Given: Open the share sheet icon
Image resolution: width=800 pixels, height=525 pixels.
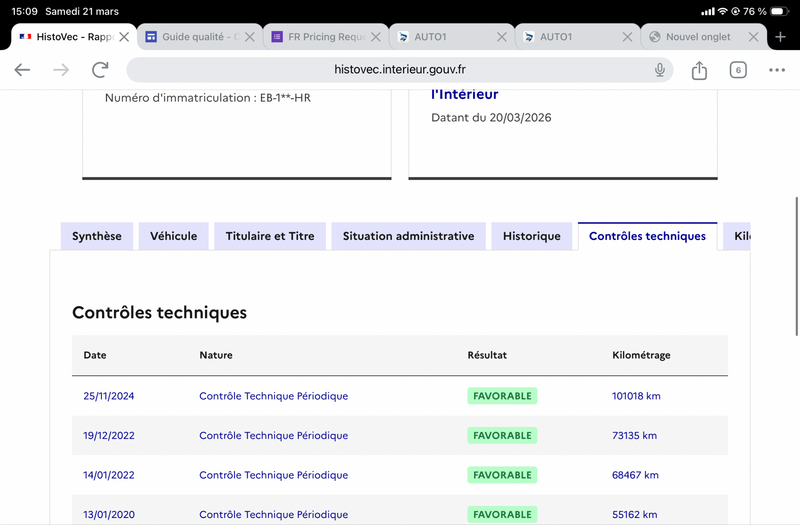Looking at the screenshot, I should (699, 70).
